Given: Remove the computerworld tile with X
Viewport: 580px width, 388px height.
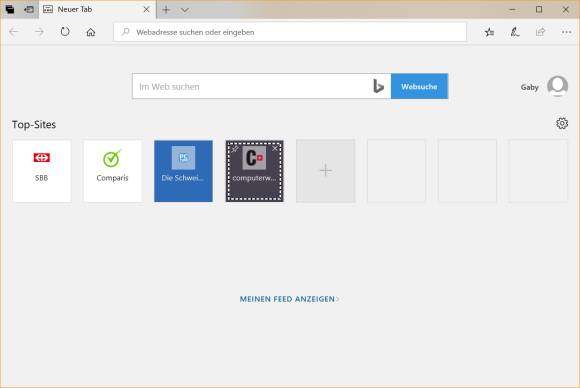Looking at the screenshot, I should (275, 148).
